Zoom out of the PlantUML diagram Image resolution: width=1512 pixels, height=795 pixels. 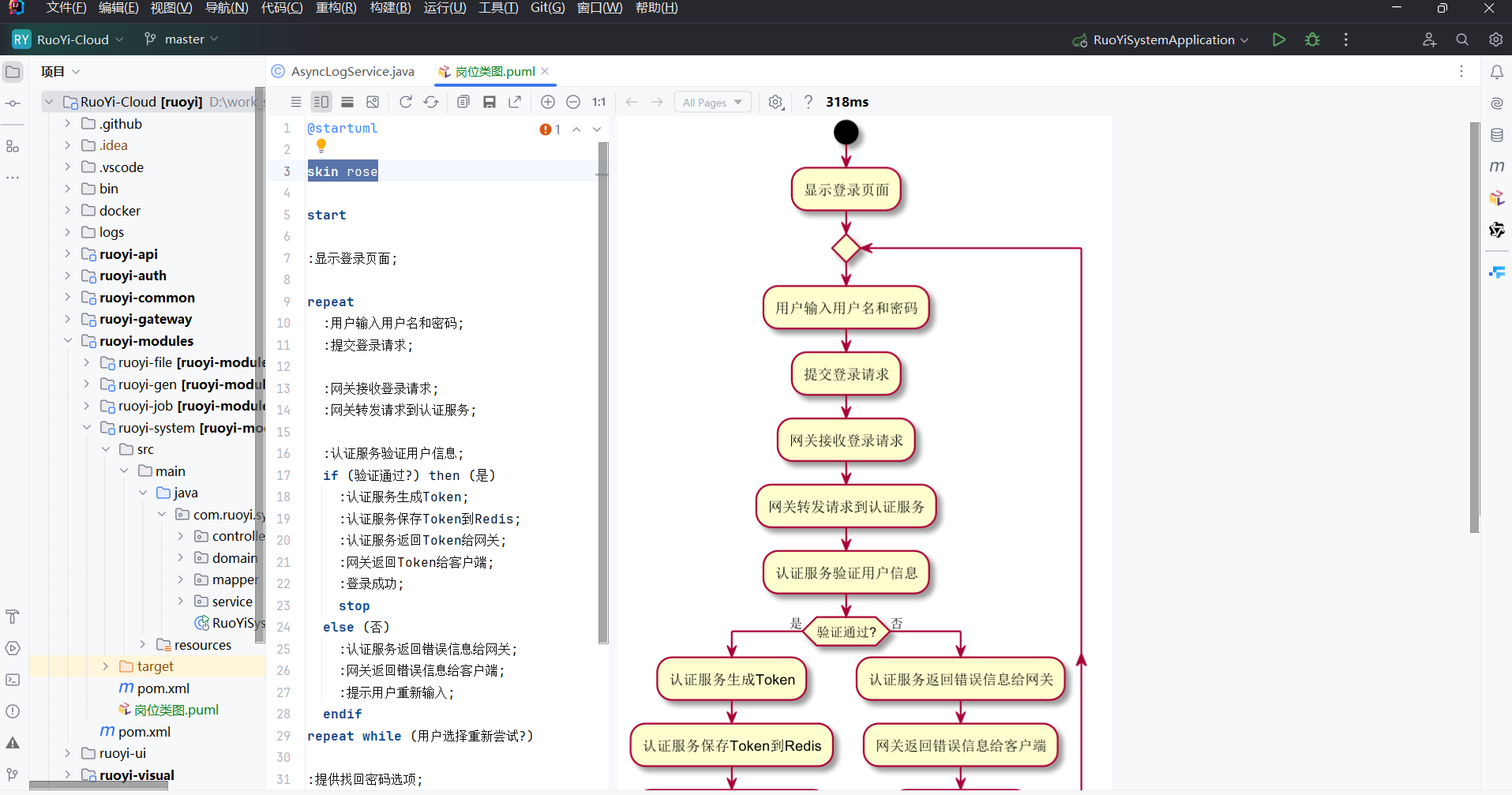coord(574,102)
